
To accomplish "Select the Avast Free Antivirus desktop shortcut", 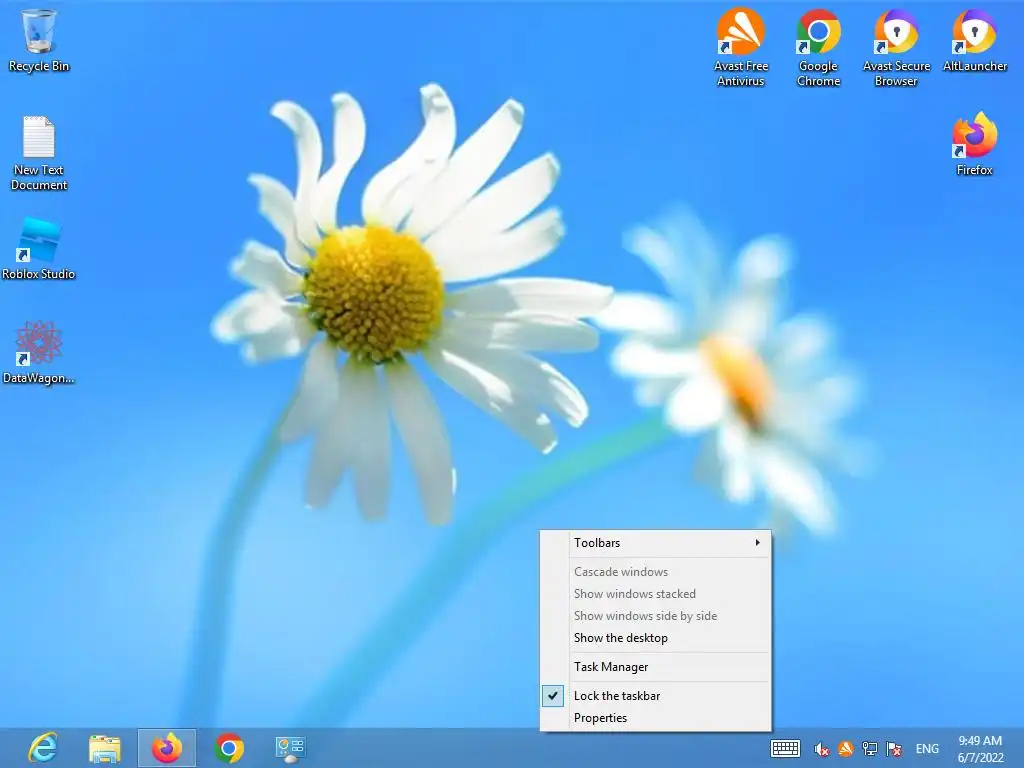I will pyautogui.click(x=741, y=47).
